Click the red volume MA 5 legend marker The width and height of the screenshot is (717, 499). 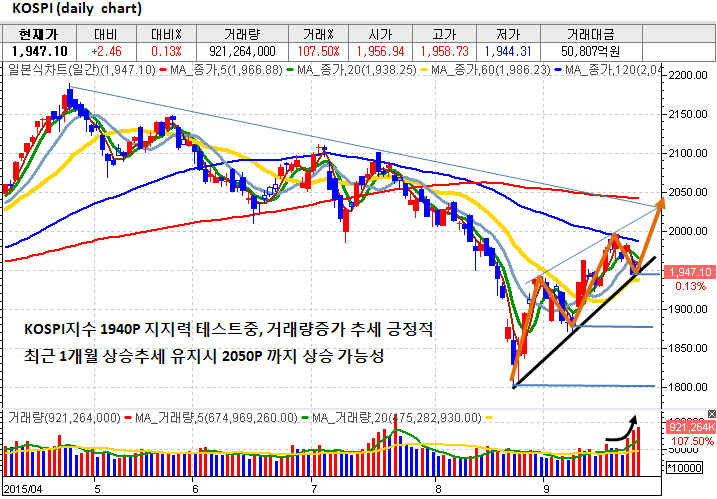click(128, 417)
